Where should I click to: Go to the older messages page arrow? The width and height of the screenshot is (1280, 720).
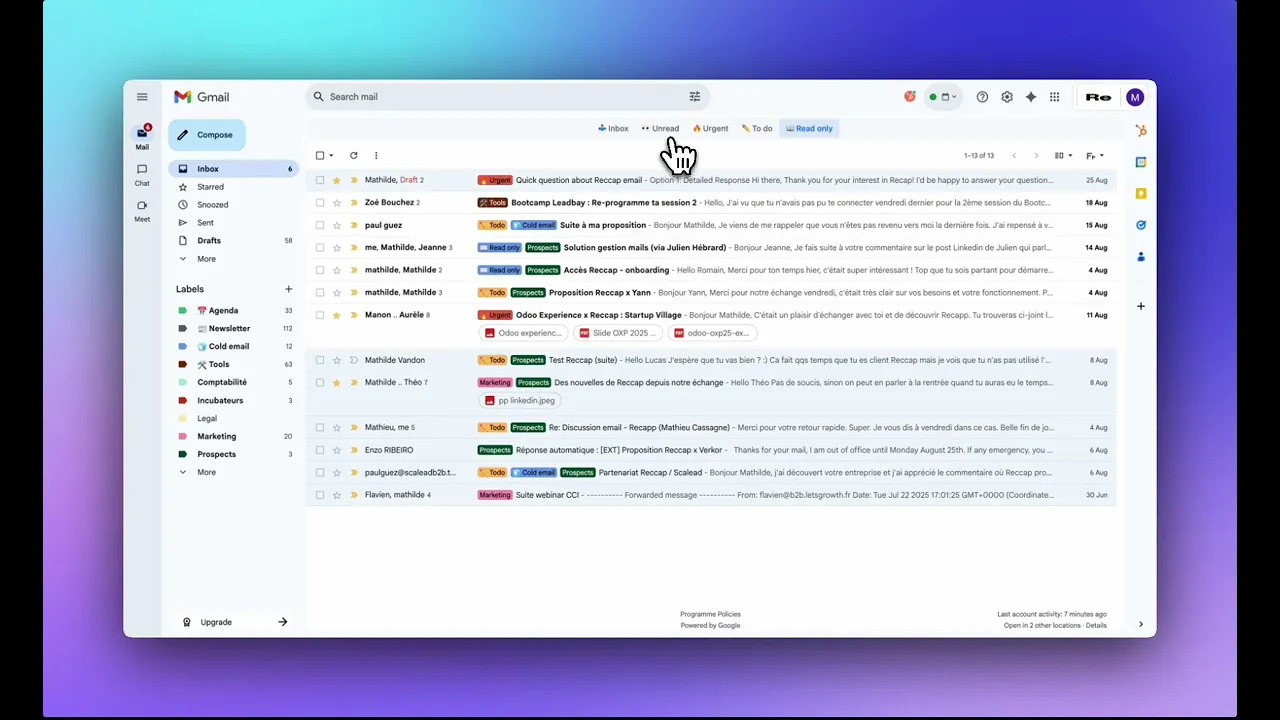1036,155
